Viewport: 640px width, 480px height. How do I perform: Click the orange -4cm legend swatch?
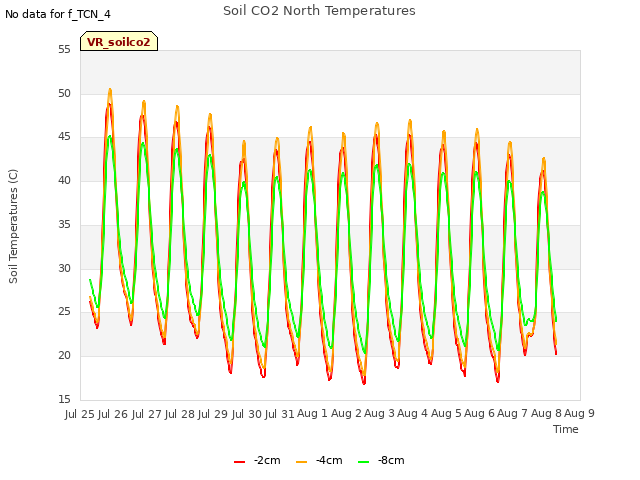pyautogui.click(x=301, y=462)
